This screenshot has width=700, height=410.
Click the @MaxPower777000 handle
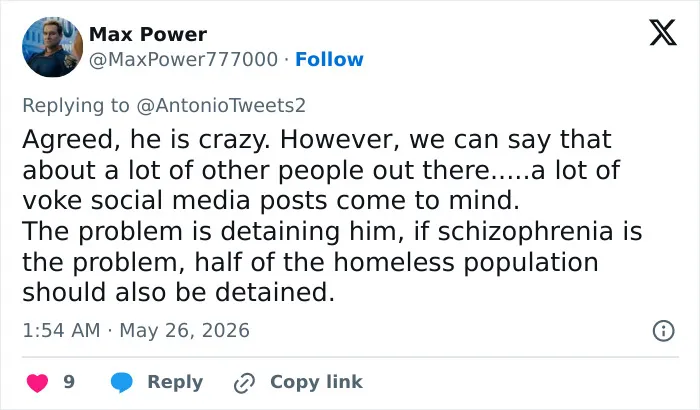click(183, 59)
